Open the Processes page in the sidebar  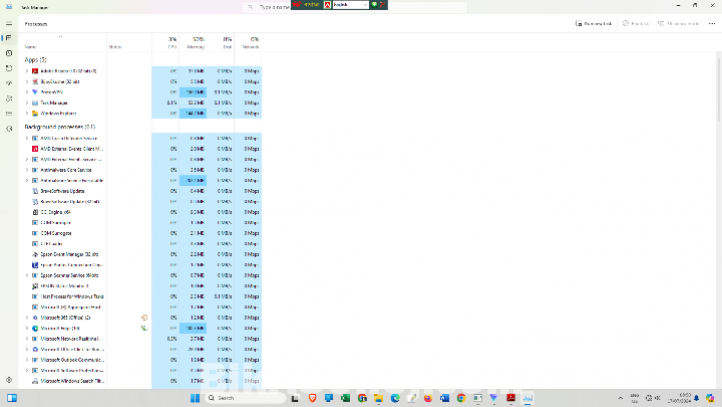pyautogui.click(x=9, y=38)
